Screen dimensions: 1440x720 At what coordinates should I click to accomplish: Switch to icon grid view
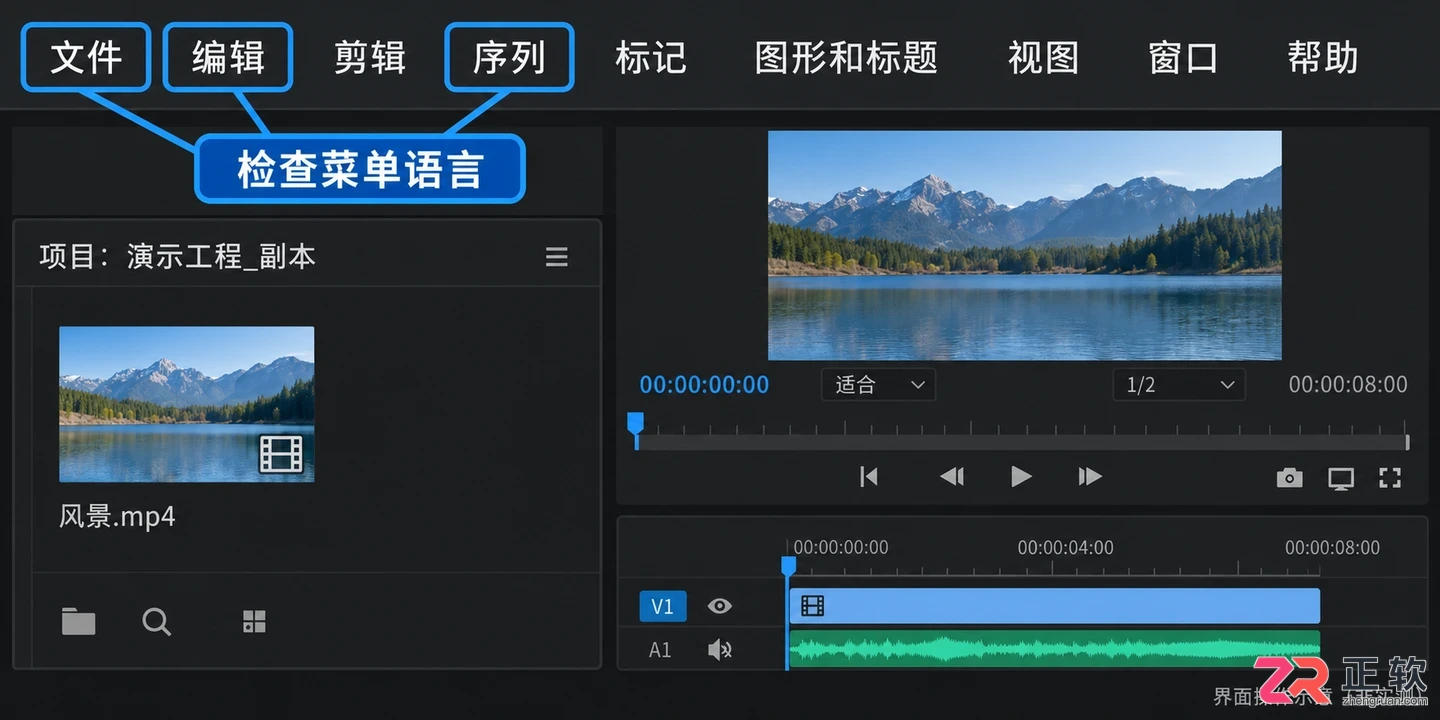pos(255,622)
